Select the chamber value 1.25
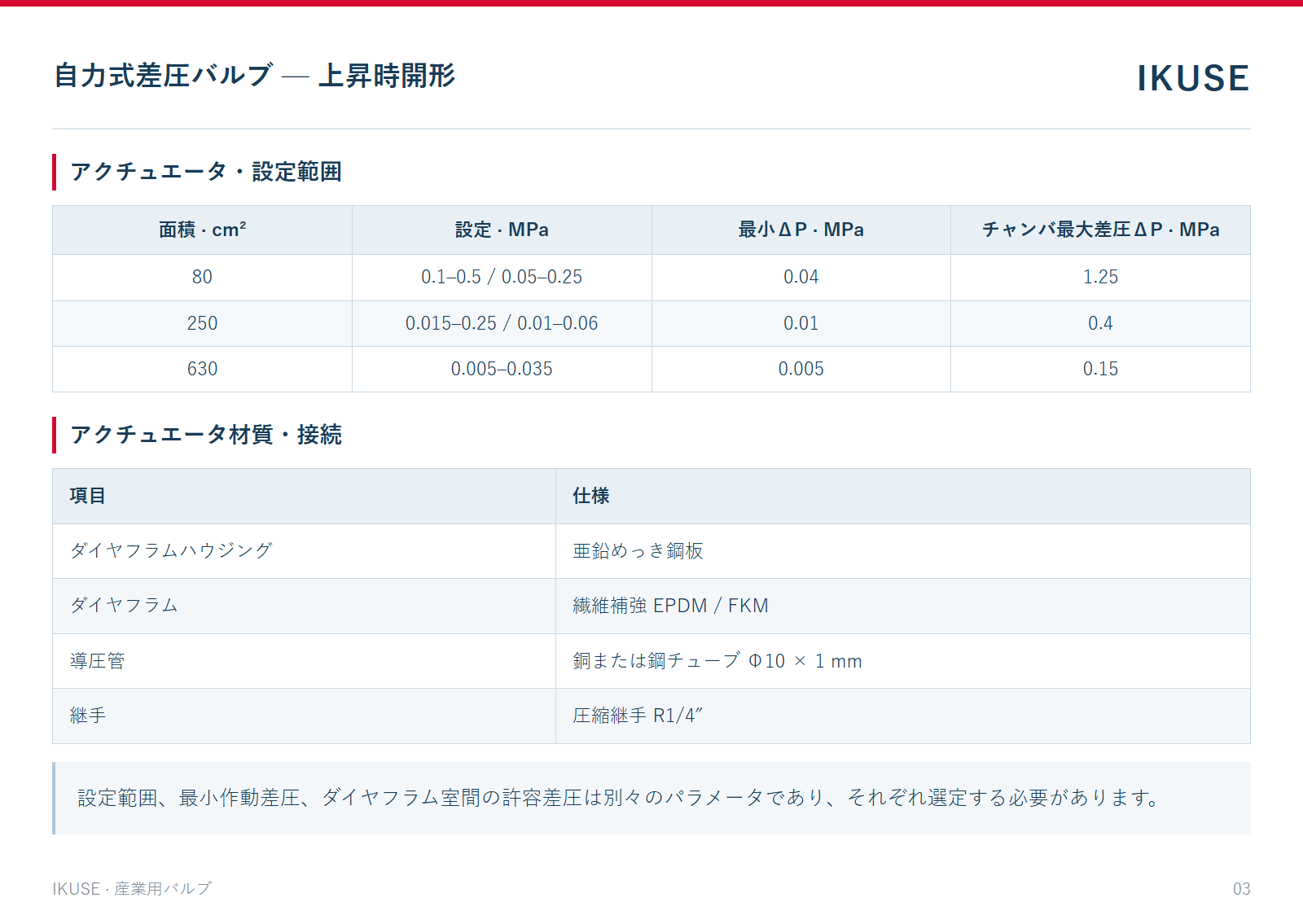This screenshot has width=1303, height=924. [x=1101, y=277]
